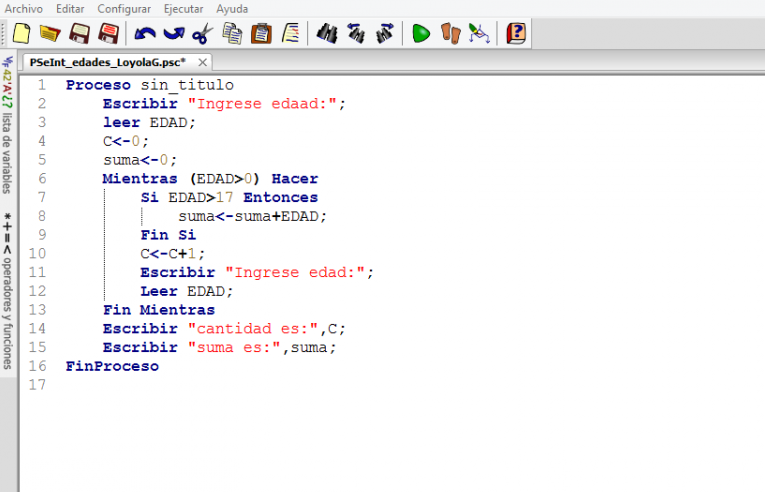765x492 pixels.
Task: Open the Ayuda menu
Action: click(232, 9)
